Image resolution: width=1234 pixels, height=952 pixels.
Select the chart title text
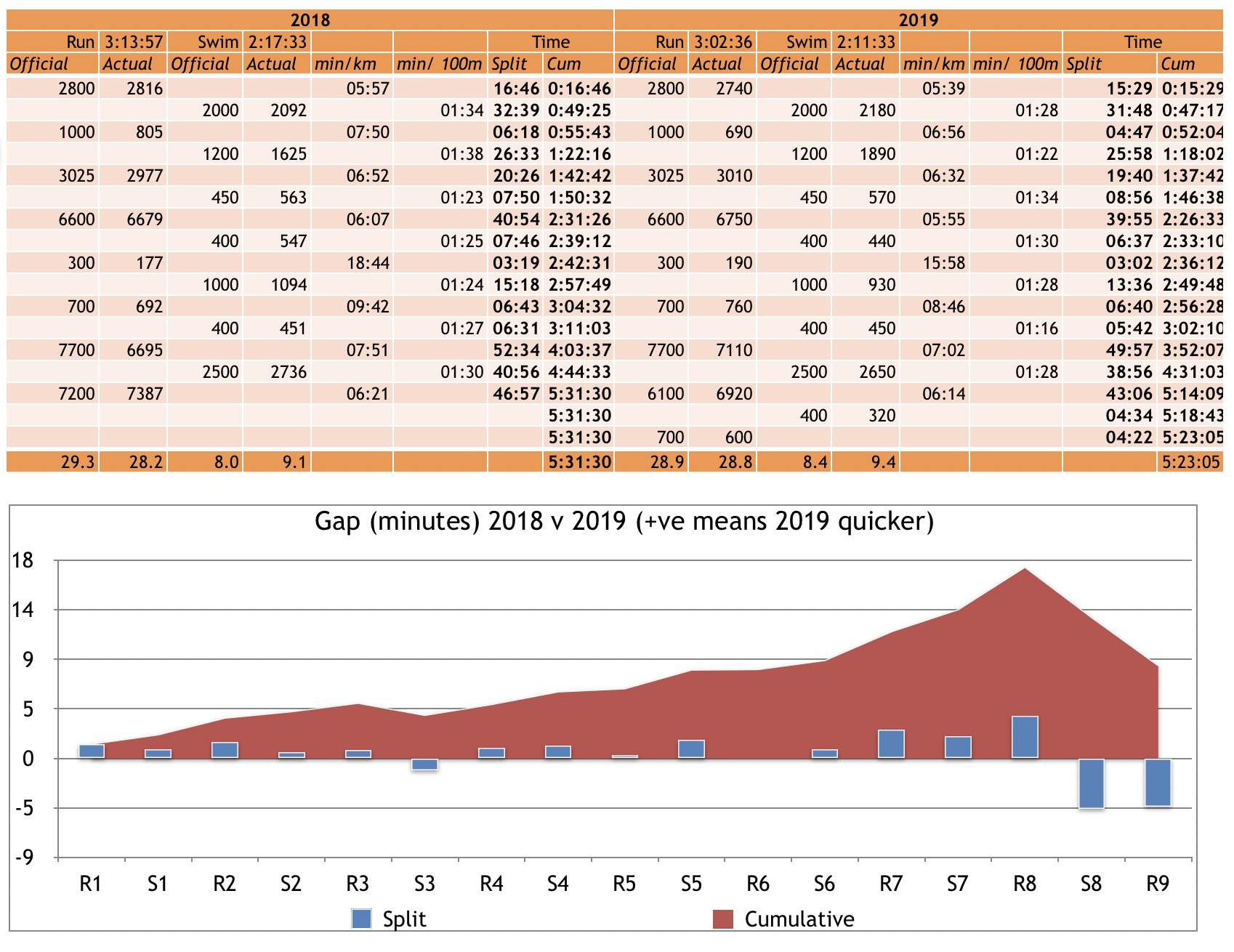[x=624, y=521]
